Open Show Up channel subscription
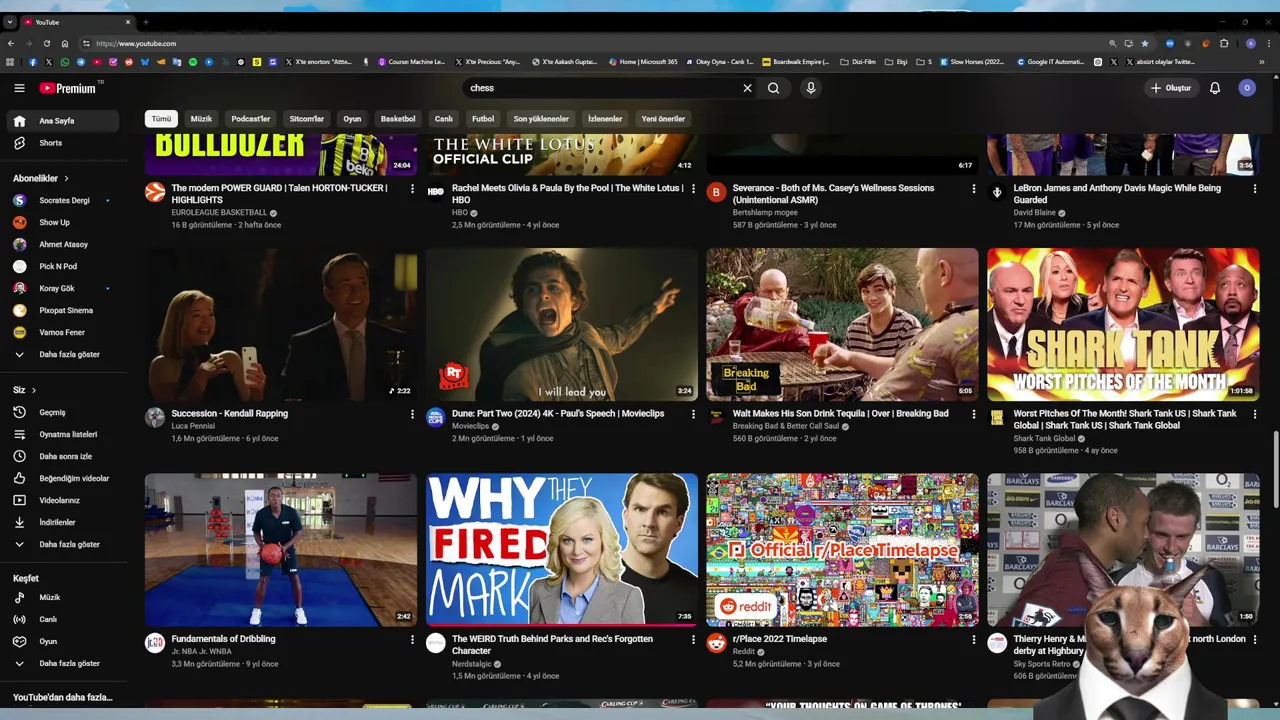This screenshot has width=1280, height=720. (x=64, y=222)
